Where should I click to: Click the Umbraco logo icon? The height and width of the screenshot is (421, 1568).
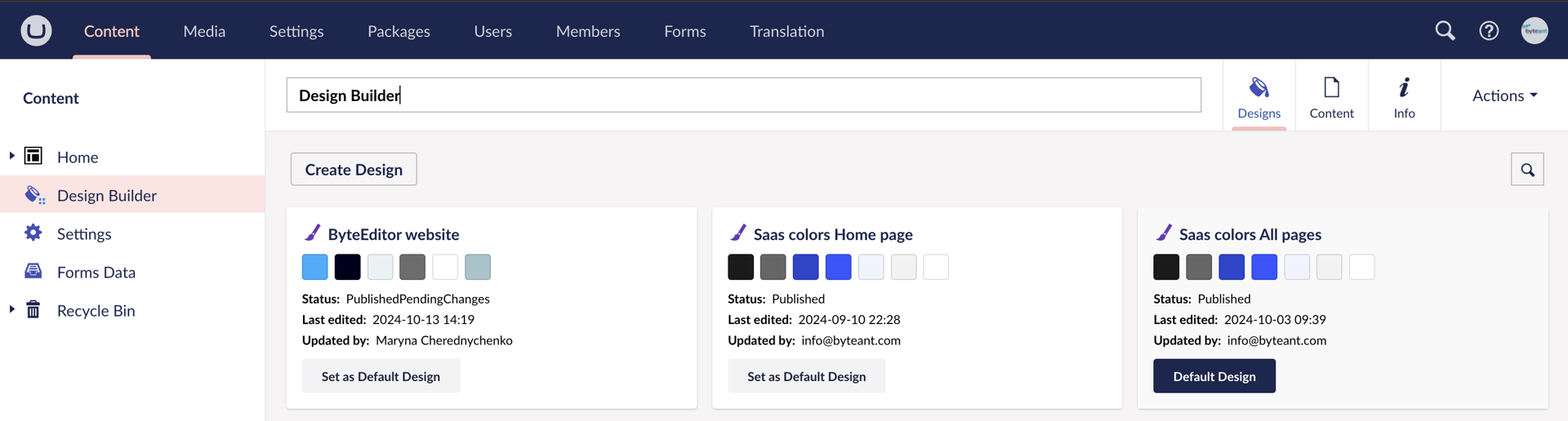[36, 31]
